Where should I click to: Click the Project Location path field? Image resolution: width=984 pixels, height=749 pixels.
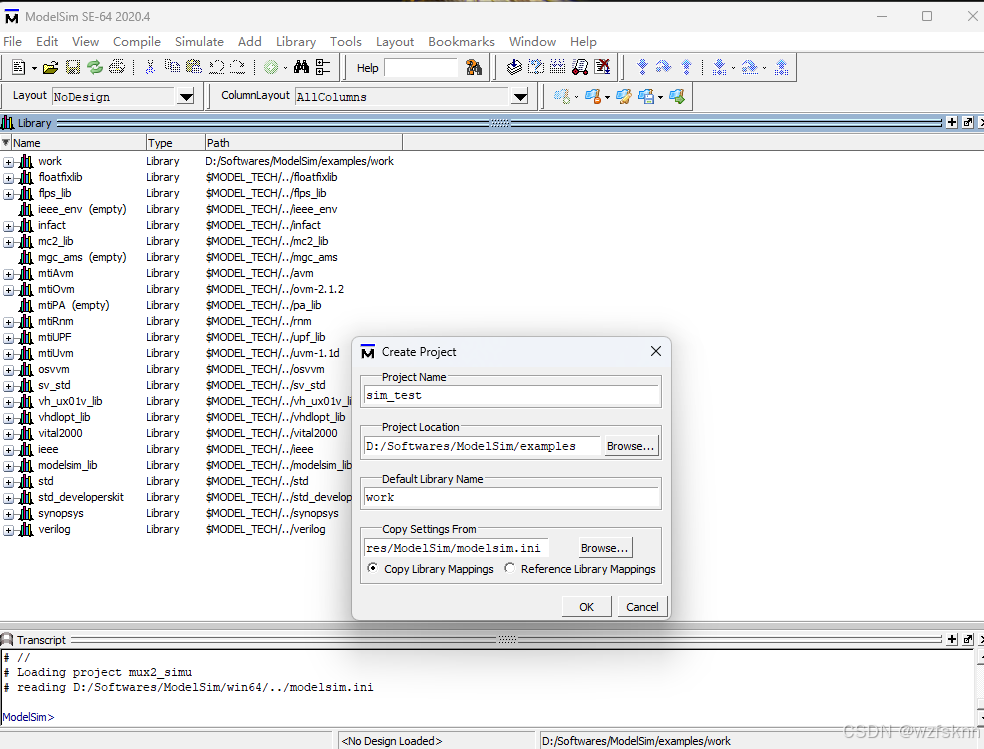click(x=482, y=446)
